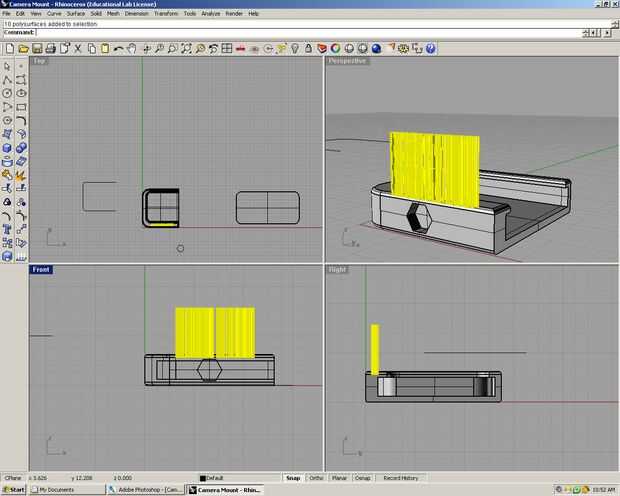Open the Curve menu

54,14
